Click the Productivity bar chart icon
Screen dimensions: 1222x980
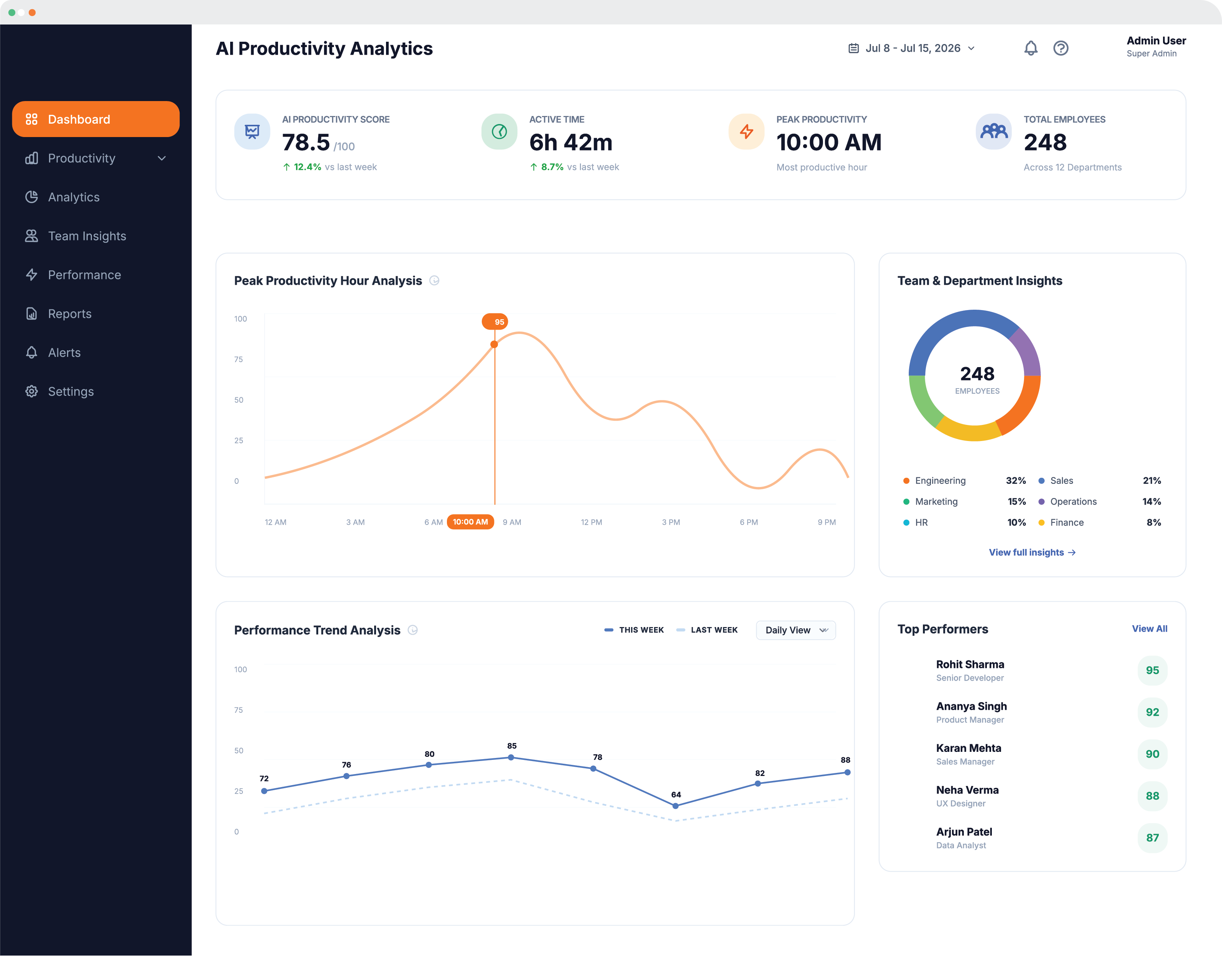32,158
